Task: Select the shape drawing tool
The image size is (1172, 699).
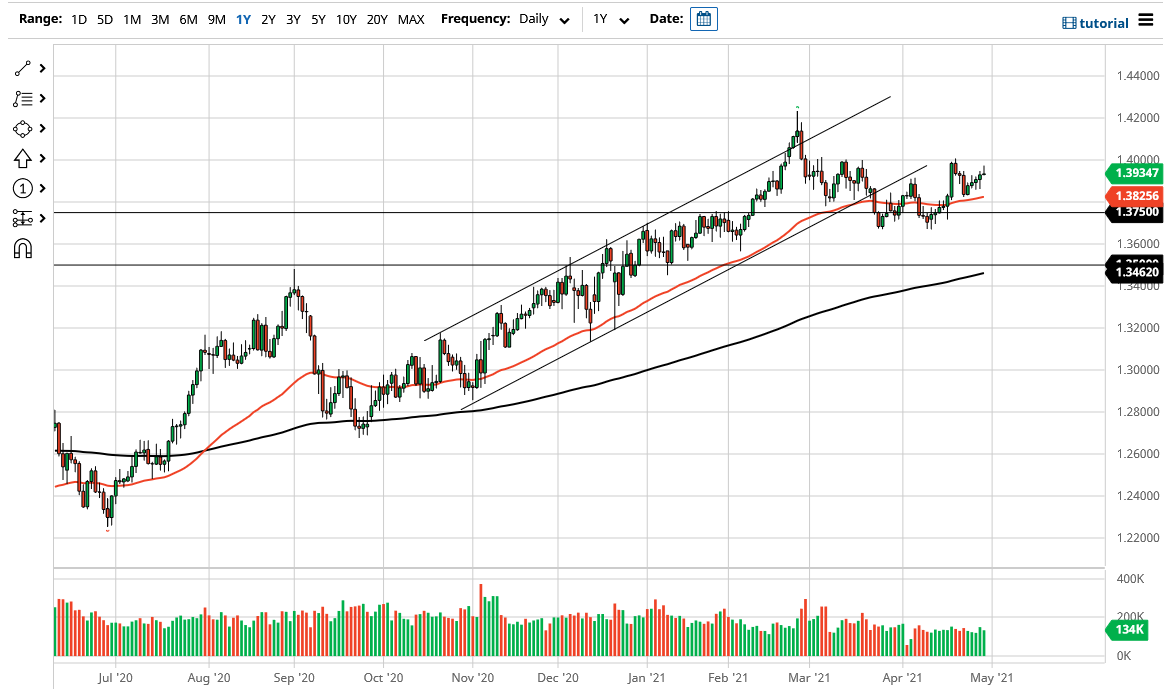Action: [20, 128]
